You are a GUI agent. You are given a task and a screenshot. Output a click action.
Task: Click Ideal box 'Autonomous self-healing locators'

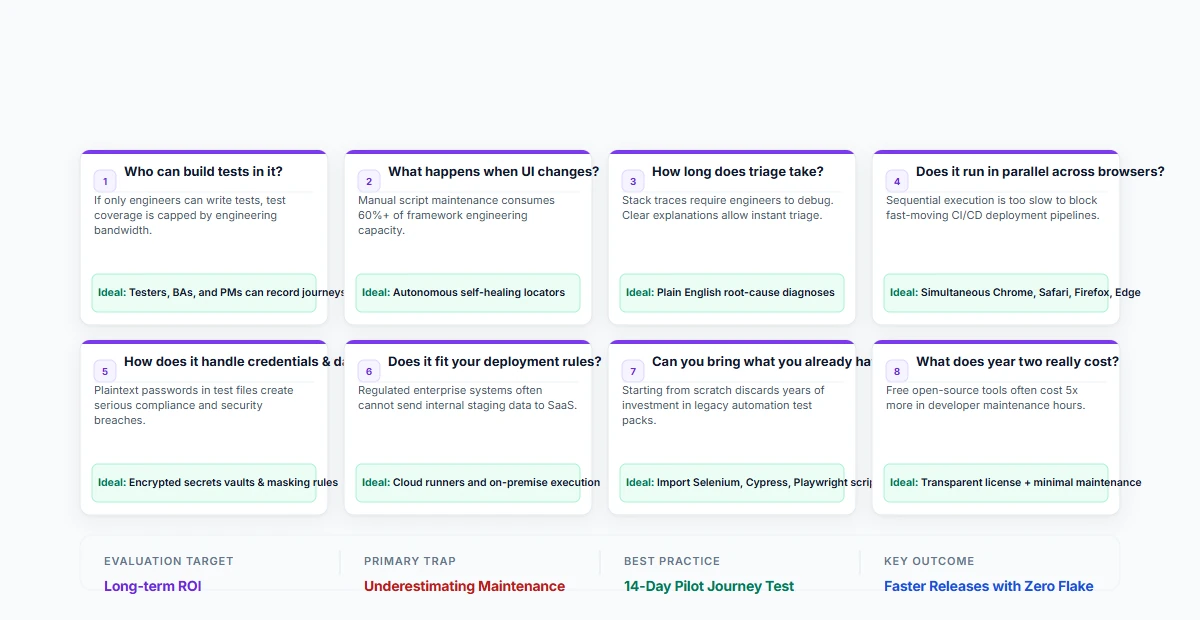[x=468, y=293]
